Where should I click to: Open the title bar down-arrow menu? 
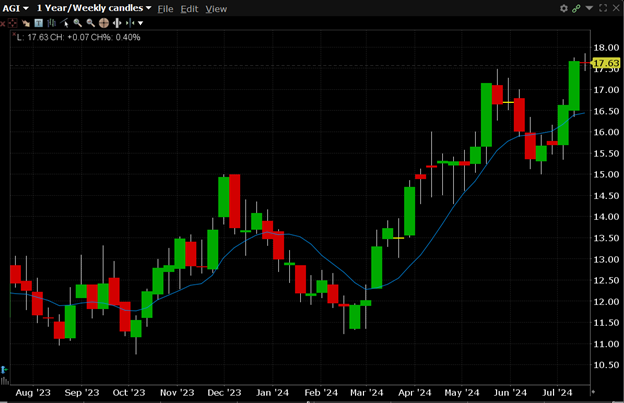click(x=589, y=8)
